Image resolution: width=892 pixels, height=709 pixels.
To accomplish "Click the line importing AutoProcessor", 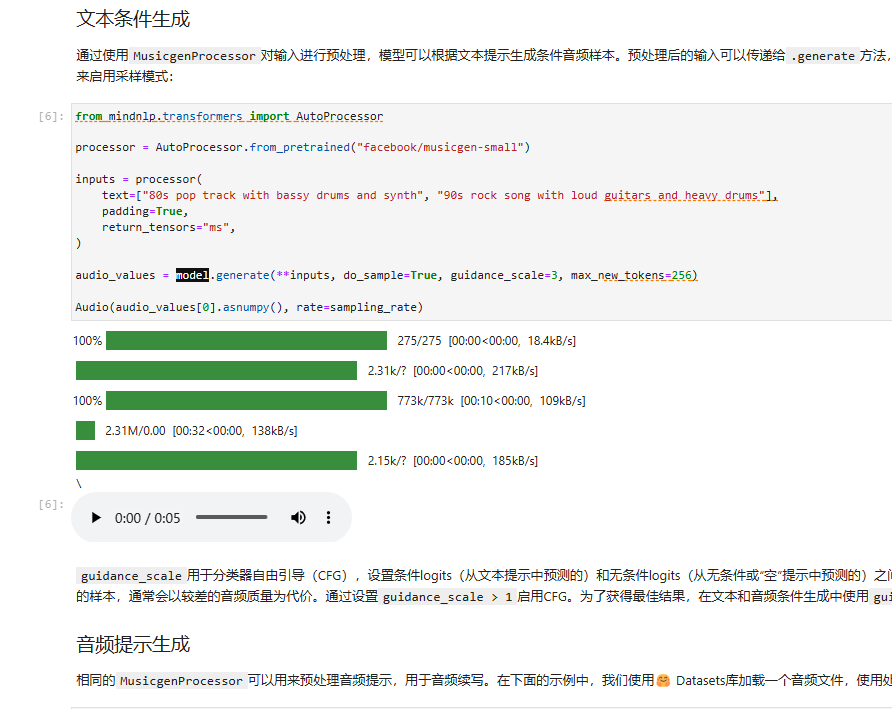I will tap(229, 116).
